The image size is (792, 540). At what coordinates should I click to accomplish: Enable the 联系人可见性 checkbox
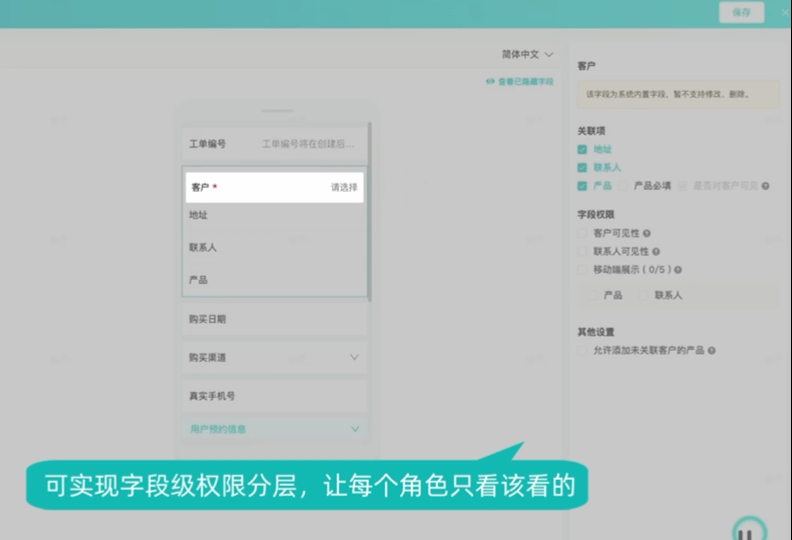tap(582, 251)
